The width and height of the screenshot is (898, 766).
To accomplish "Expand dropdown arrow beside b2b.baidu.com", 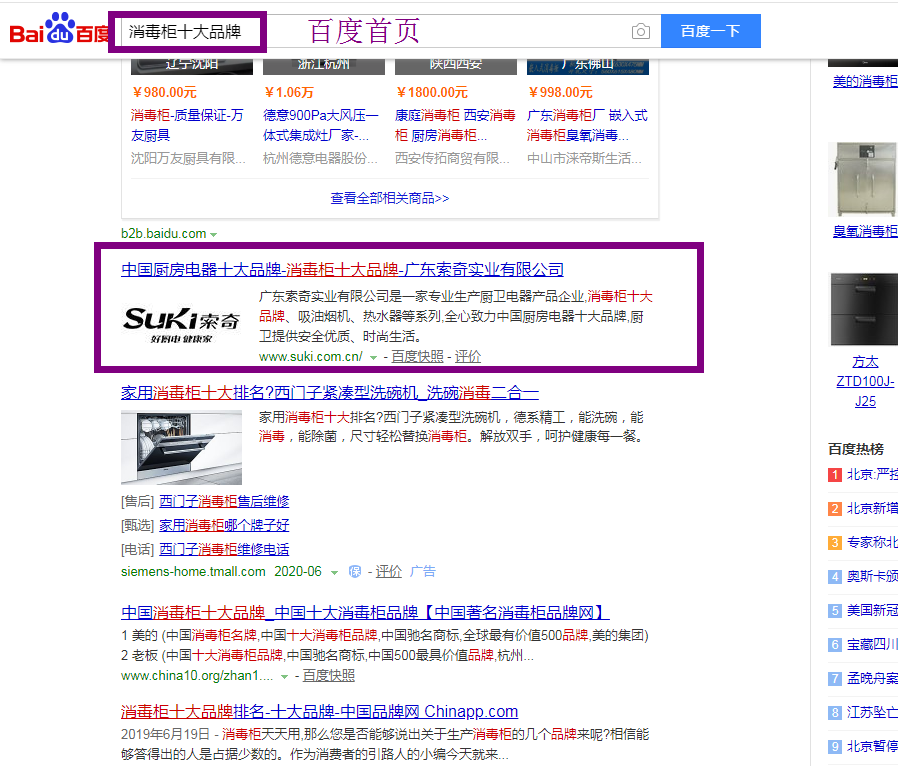I will pos(214,234).
